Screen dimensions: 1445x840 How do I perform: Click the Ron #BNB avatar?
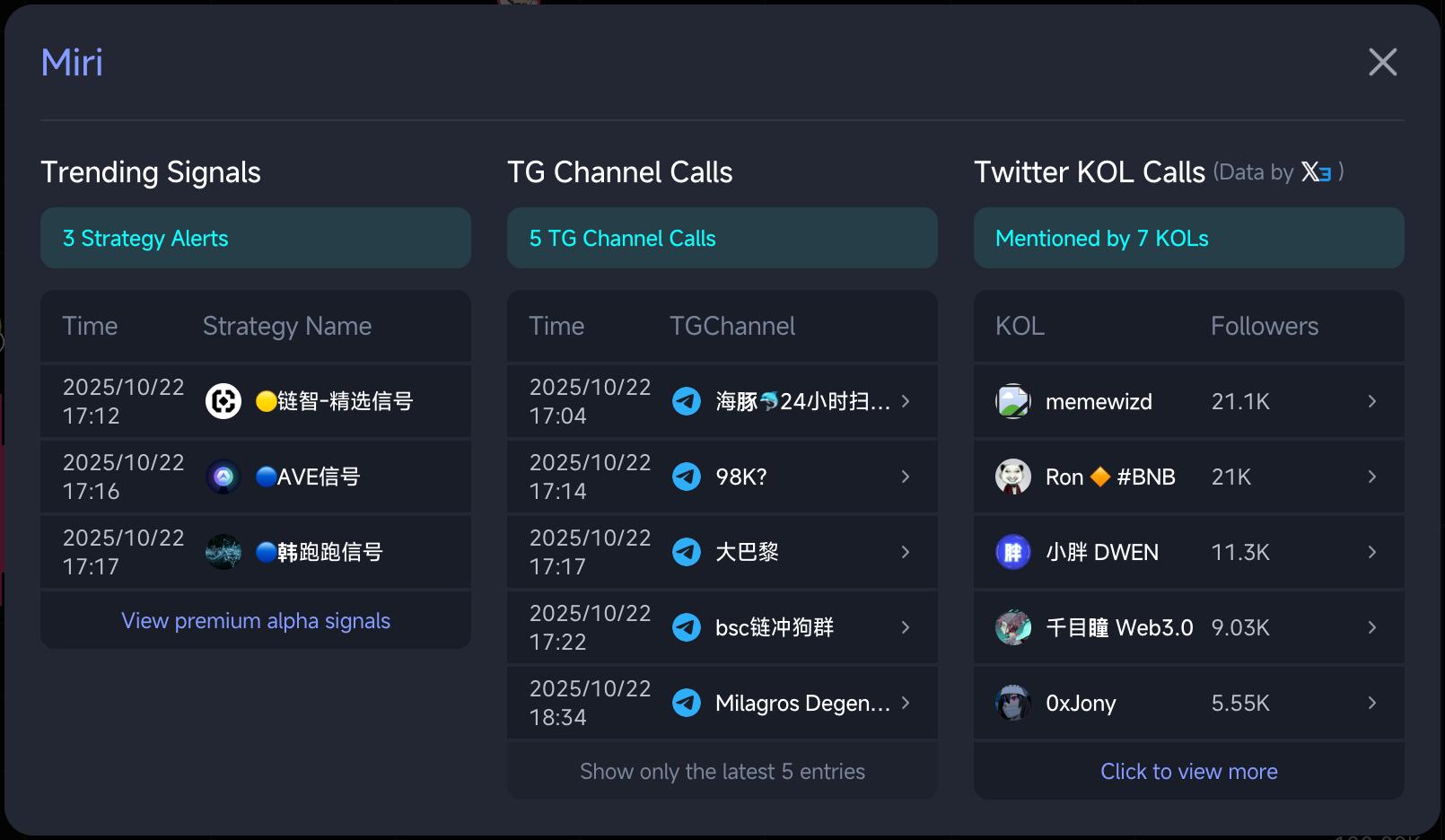click(1013, 477)
